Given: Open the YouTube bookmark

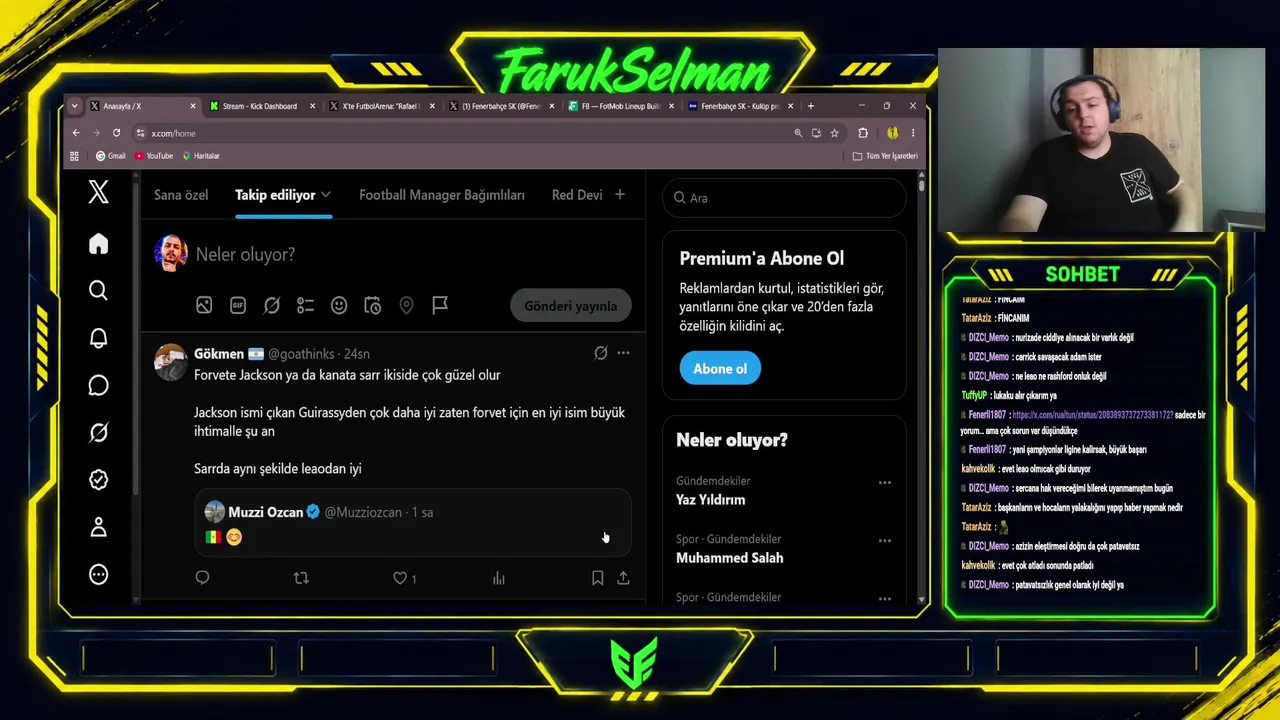Looking at the screenshot, I should 154,156.
